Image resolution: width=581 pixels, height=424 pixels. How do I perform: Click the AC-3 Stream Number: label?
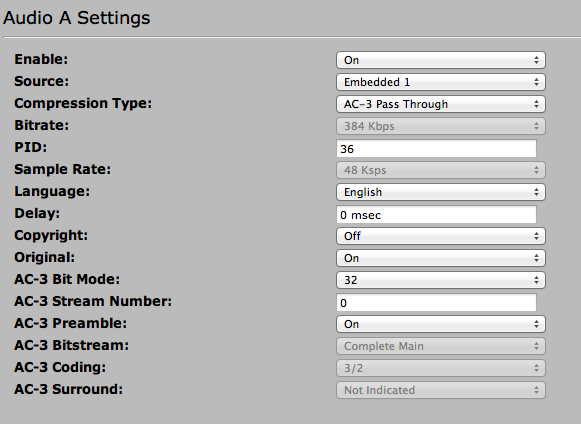pos(93,301)
